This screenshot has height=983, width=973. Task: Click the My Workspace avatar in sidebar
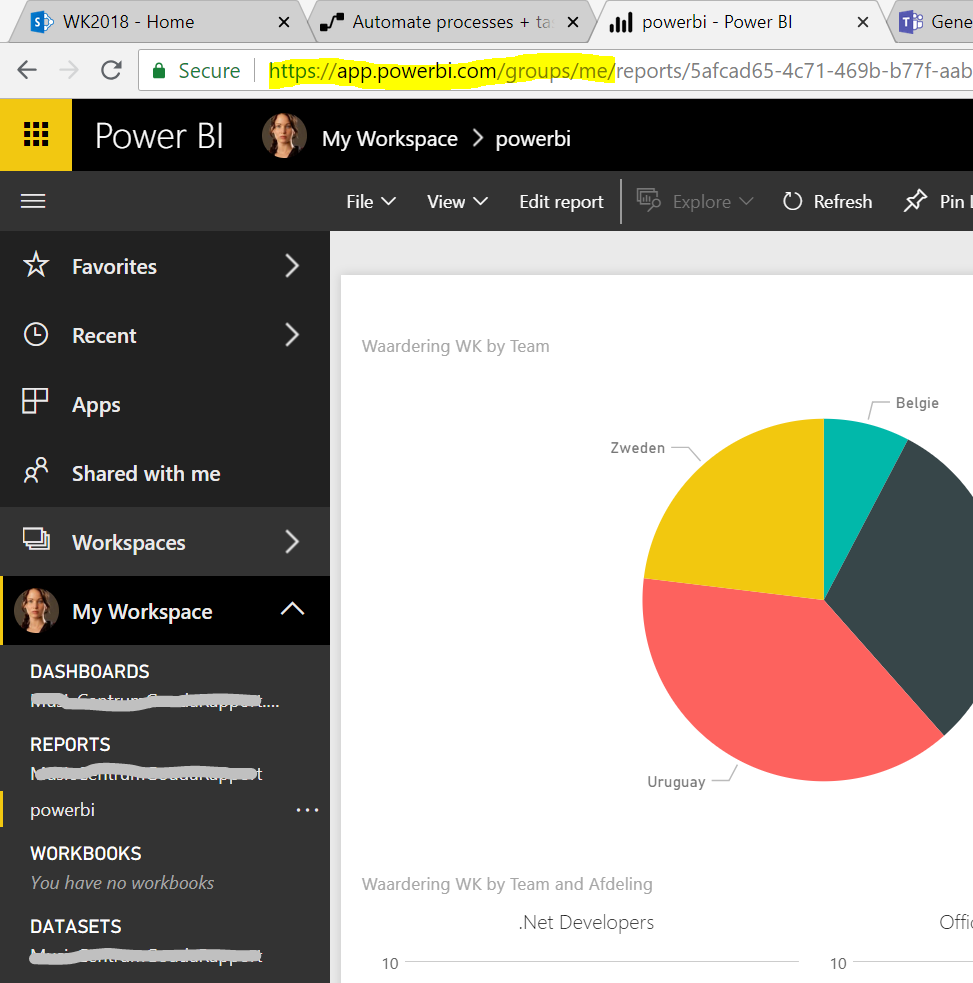[36, 610]
